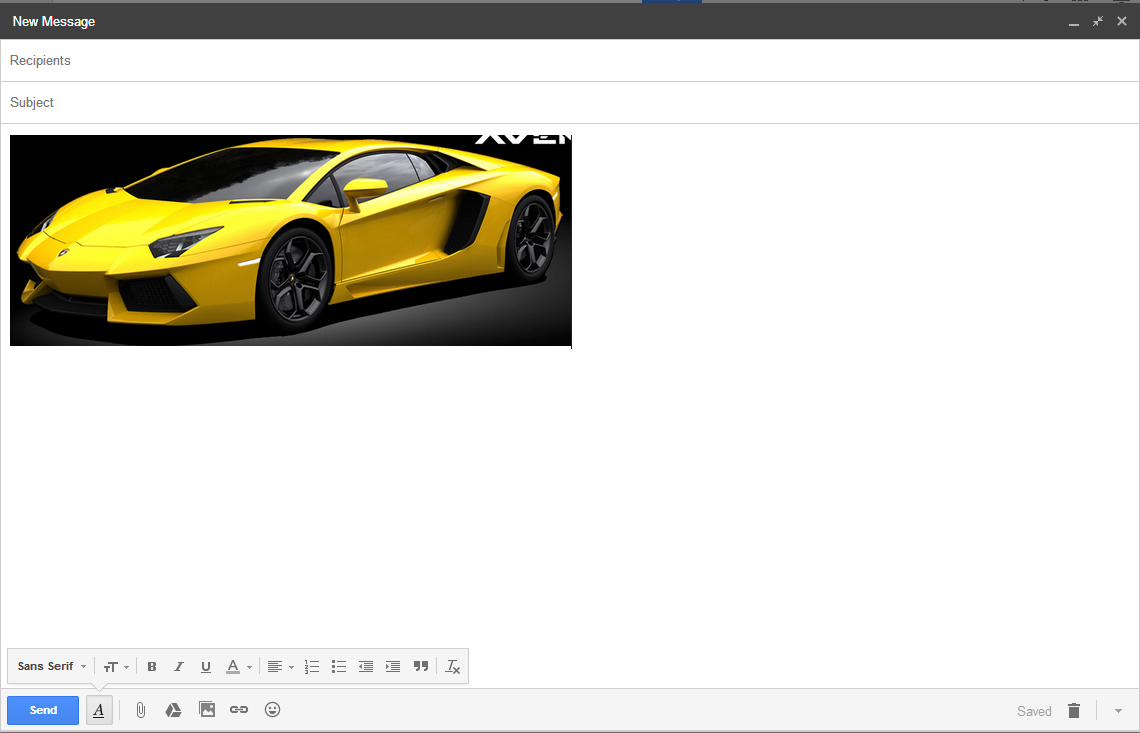Click into the Subject field
Image resolution: width=1140 pixels, height=733 pixels.
point(570,103)
